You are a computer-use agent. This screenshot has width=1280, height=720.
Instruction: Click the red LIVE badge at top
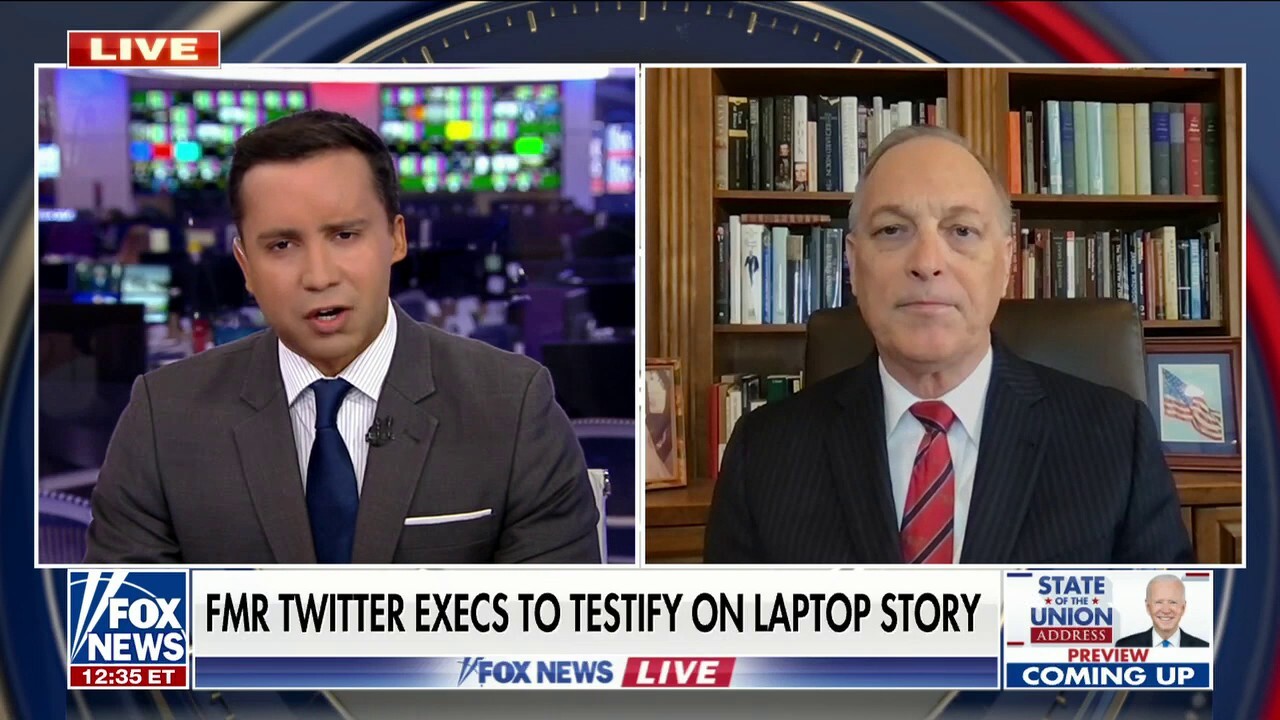tap(143, 49)
